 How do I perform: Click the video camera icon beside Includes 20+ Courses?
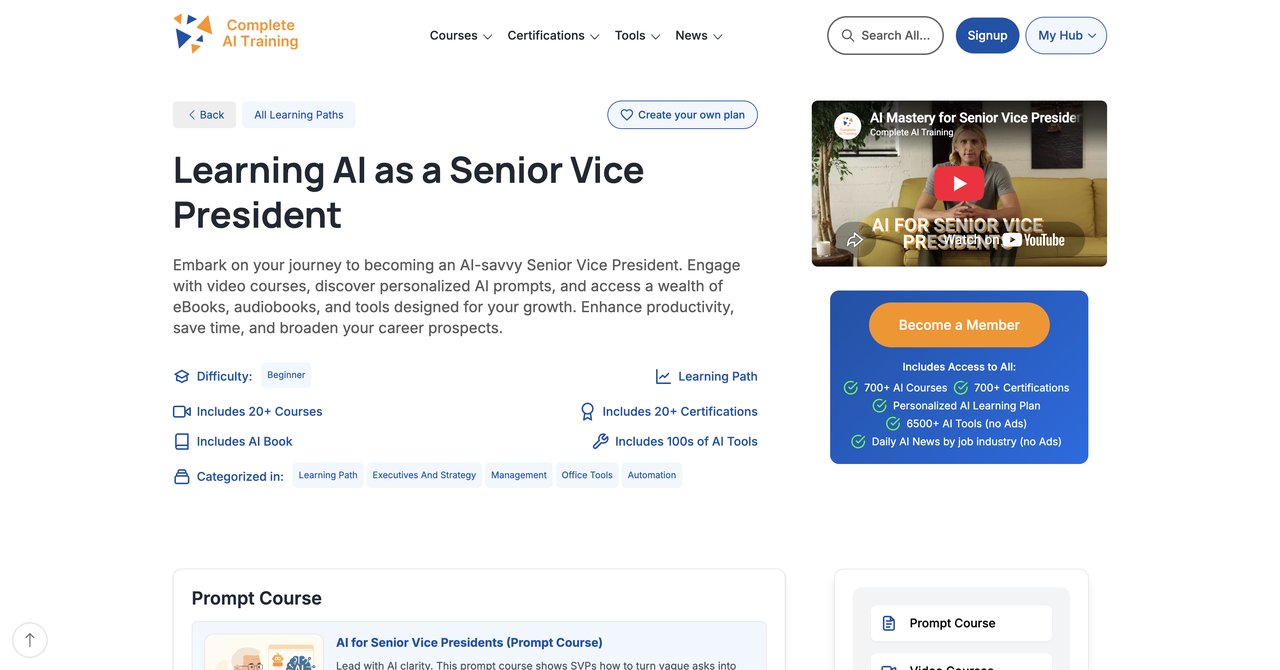(x=181, y=412)
